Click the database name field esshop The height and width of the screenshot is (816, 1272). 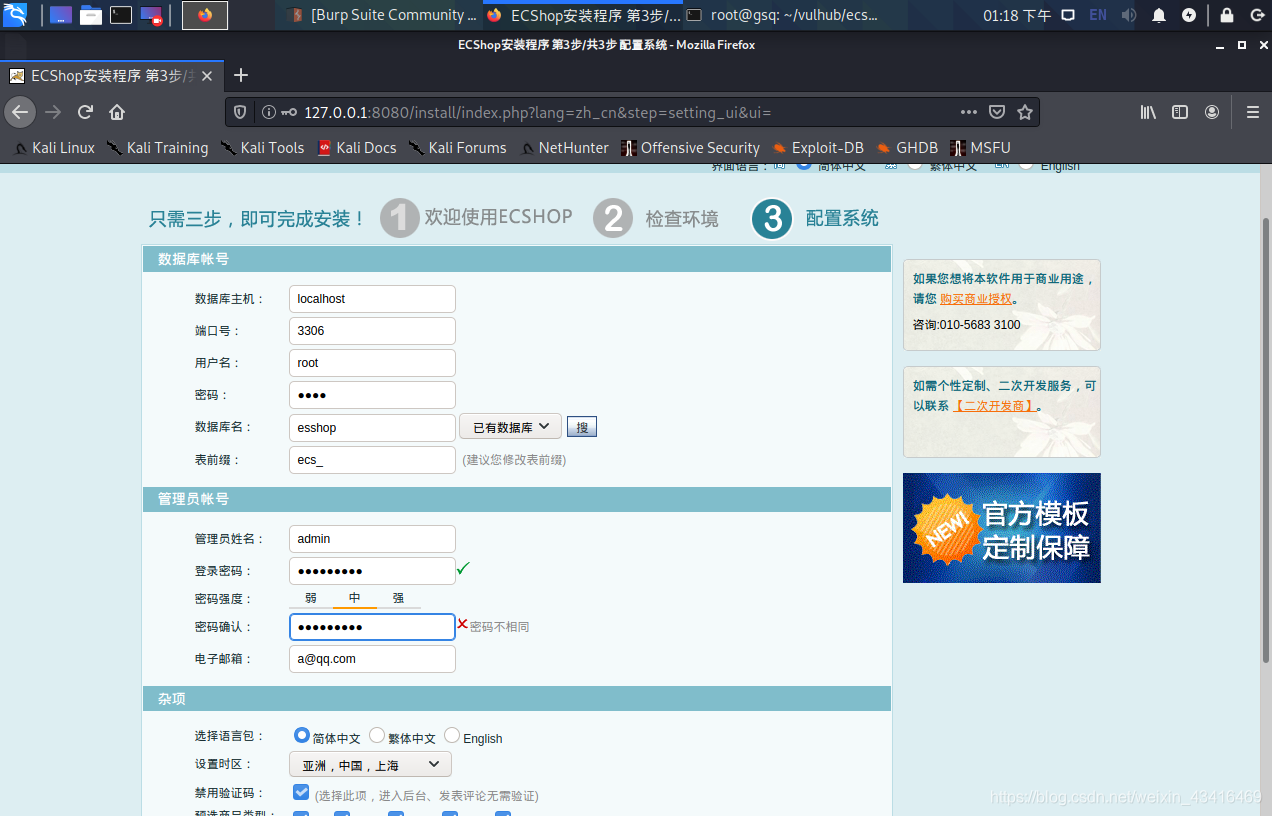(372, 428)
